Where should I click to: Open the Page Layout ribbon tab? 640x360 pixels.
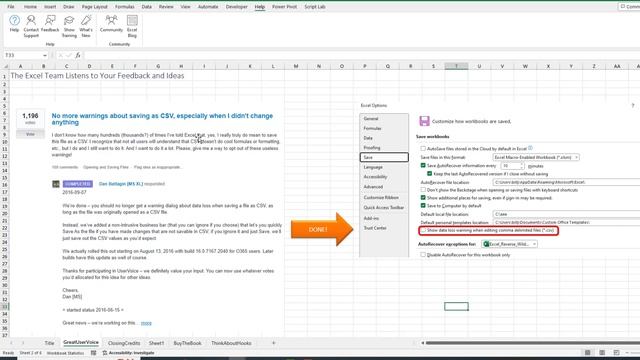[x=95, y=7]
